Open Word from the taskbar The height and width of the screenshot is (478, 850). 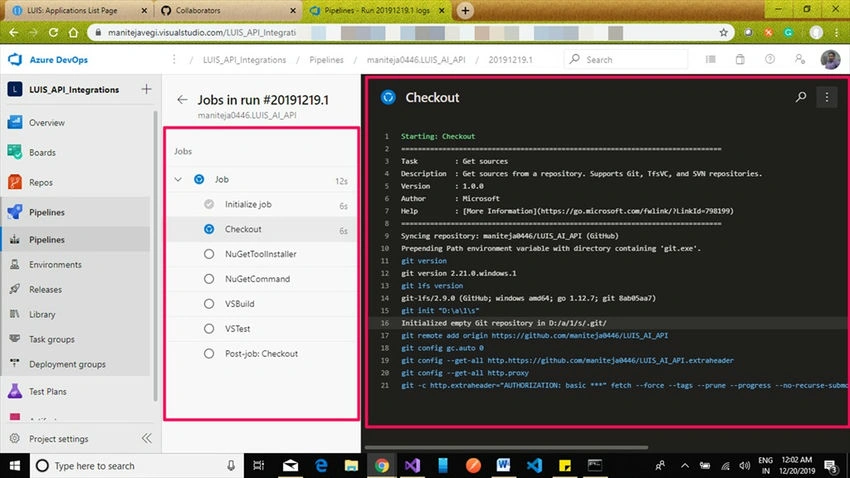(503, 466)
